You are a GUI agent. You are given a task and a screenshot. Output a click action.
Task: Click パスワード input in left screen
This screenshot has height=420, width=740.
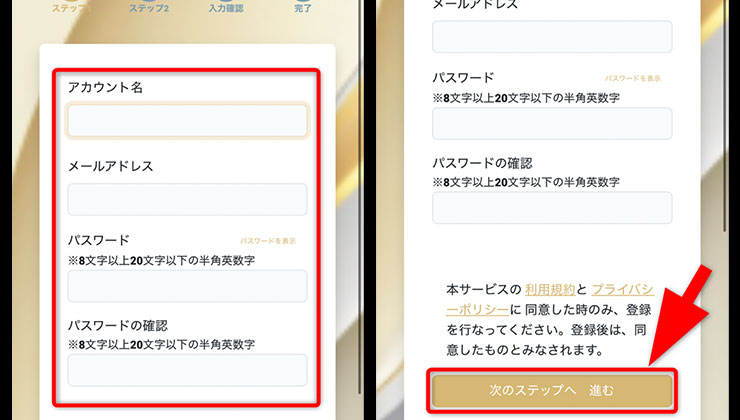click(x=187, y=286)
